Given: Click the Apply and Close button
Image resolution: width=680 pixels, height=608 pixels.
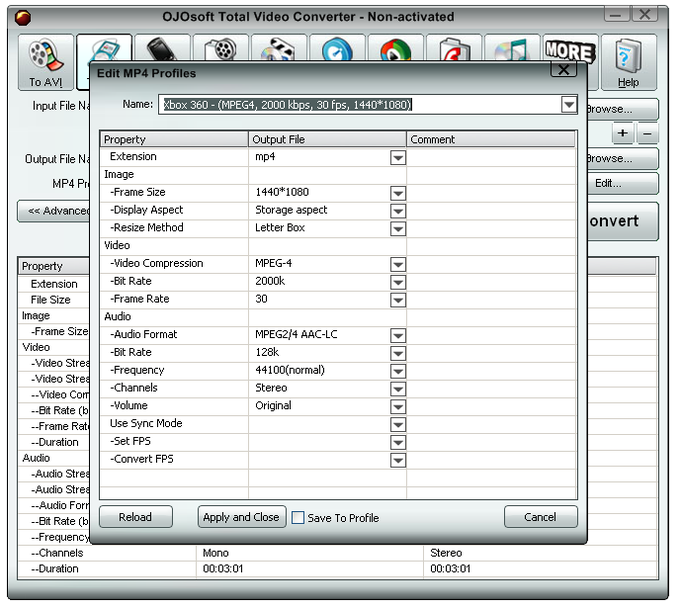Looking at the screenshot, I should [242, 517].
